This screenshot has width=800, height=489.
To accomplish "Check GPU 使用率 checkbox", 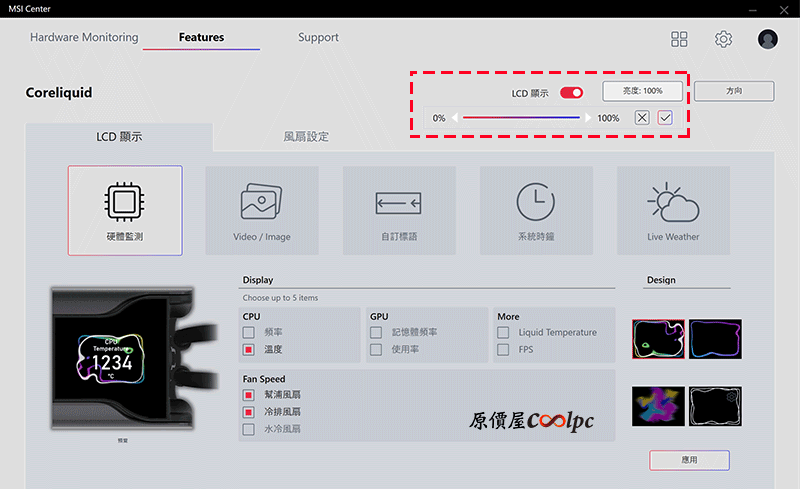I will tap(376, 350).
